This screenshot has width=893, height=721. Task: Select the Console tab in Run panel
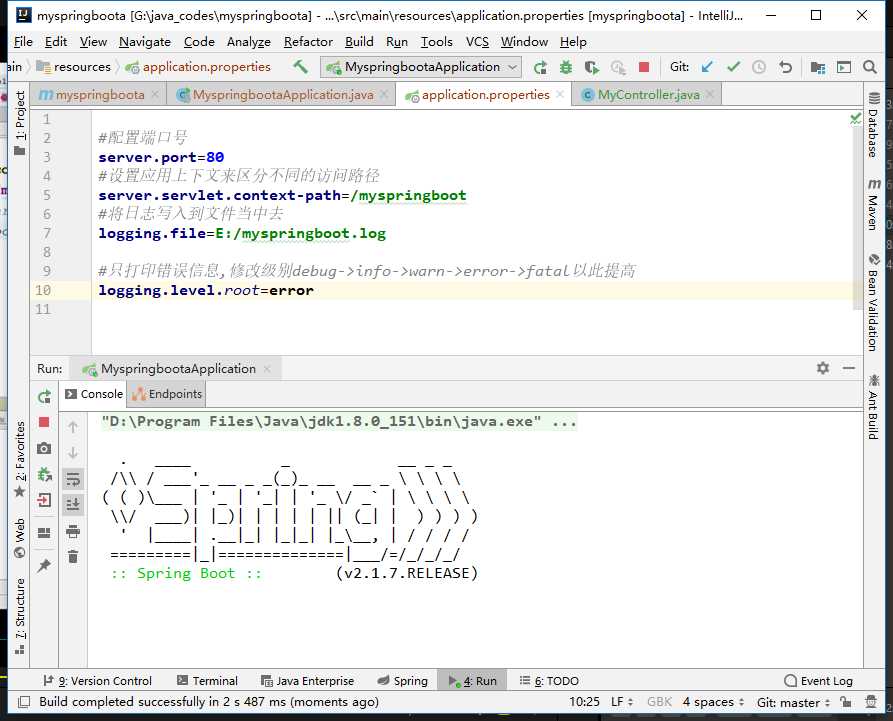pyautogui.click(x=94, y=394)
